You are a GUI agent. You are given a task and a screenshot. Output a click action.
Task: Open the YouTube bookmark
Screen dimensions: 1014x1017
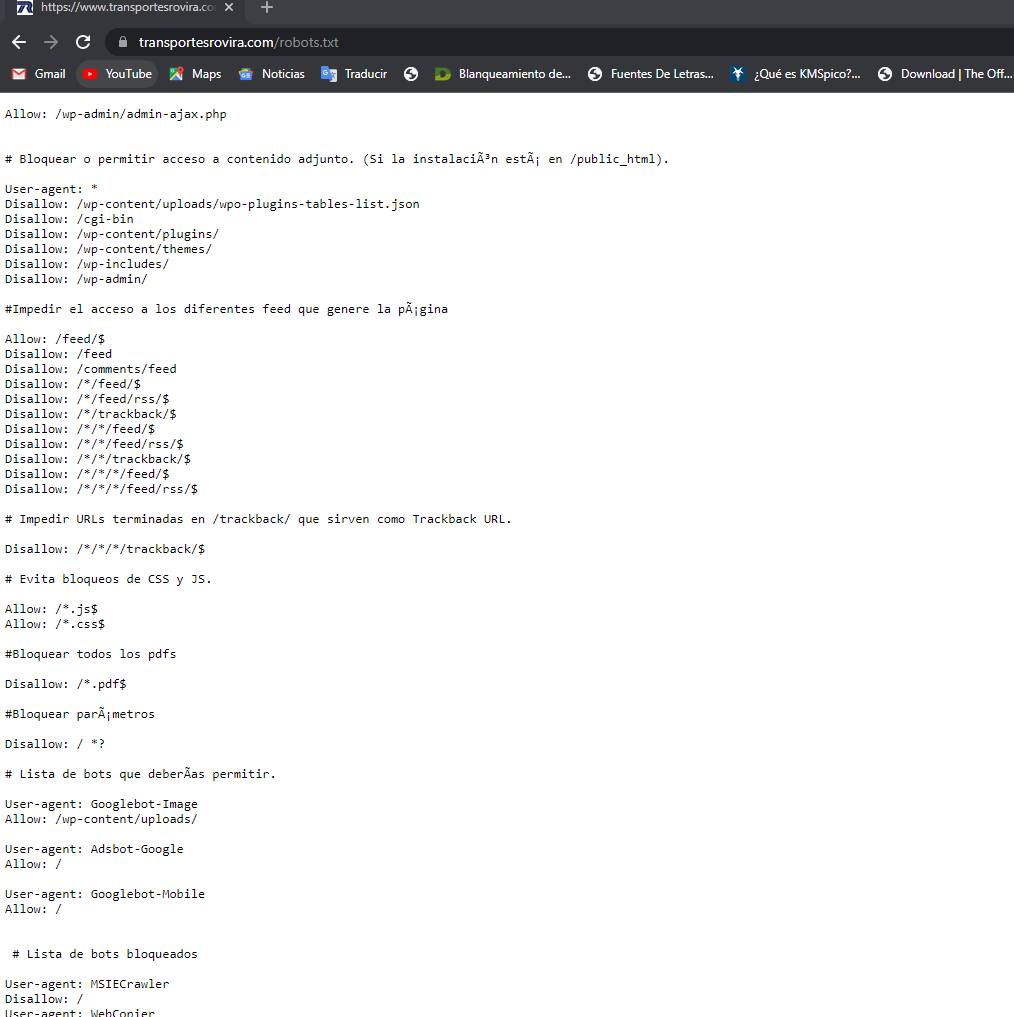[117, 74]
